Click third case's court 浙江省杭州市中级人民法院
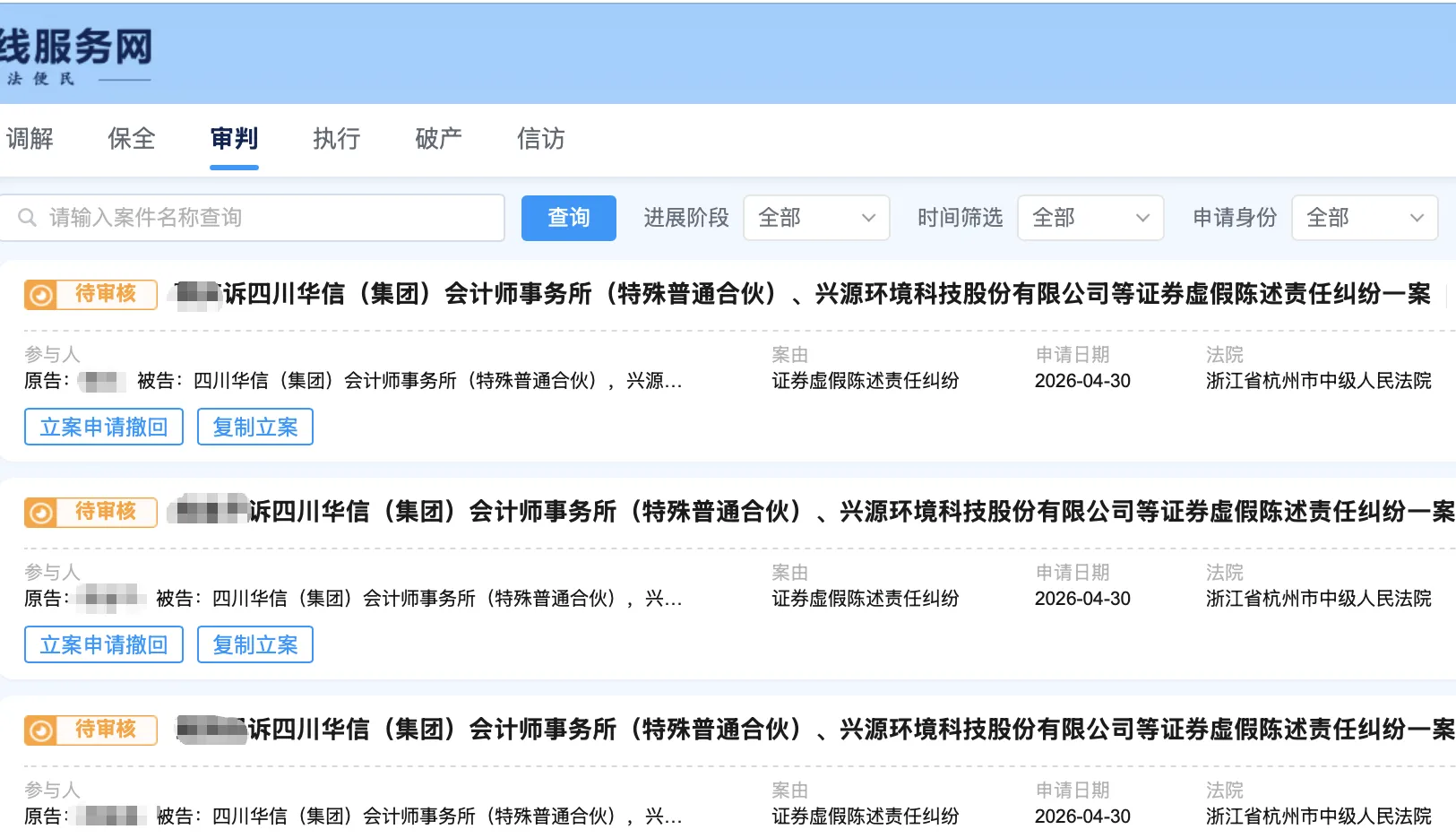 (1319, 816)
